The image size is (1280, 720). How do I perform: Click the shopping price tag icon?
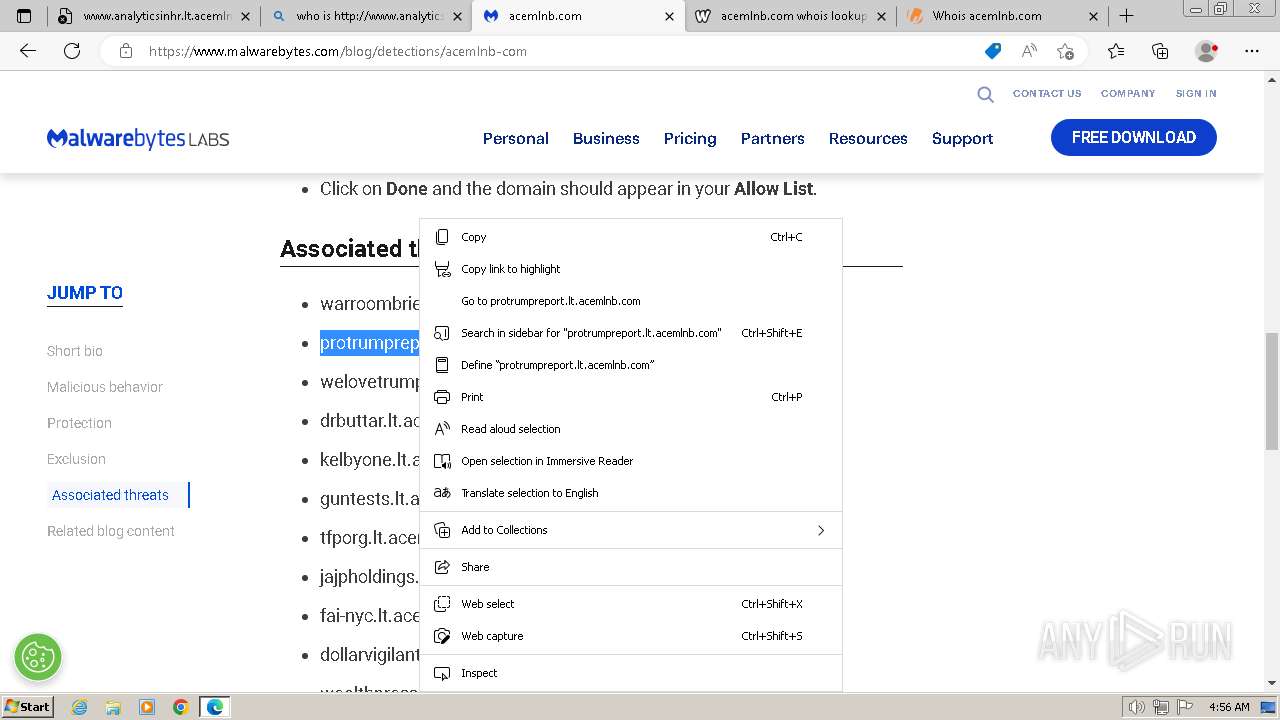coord(993,51)
